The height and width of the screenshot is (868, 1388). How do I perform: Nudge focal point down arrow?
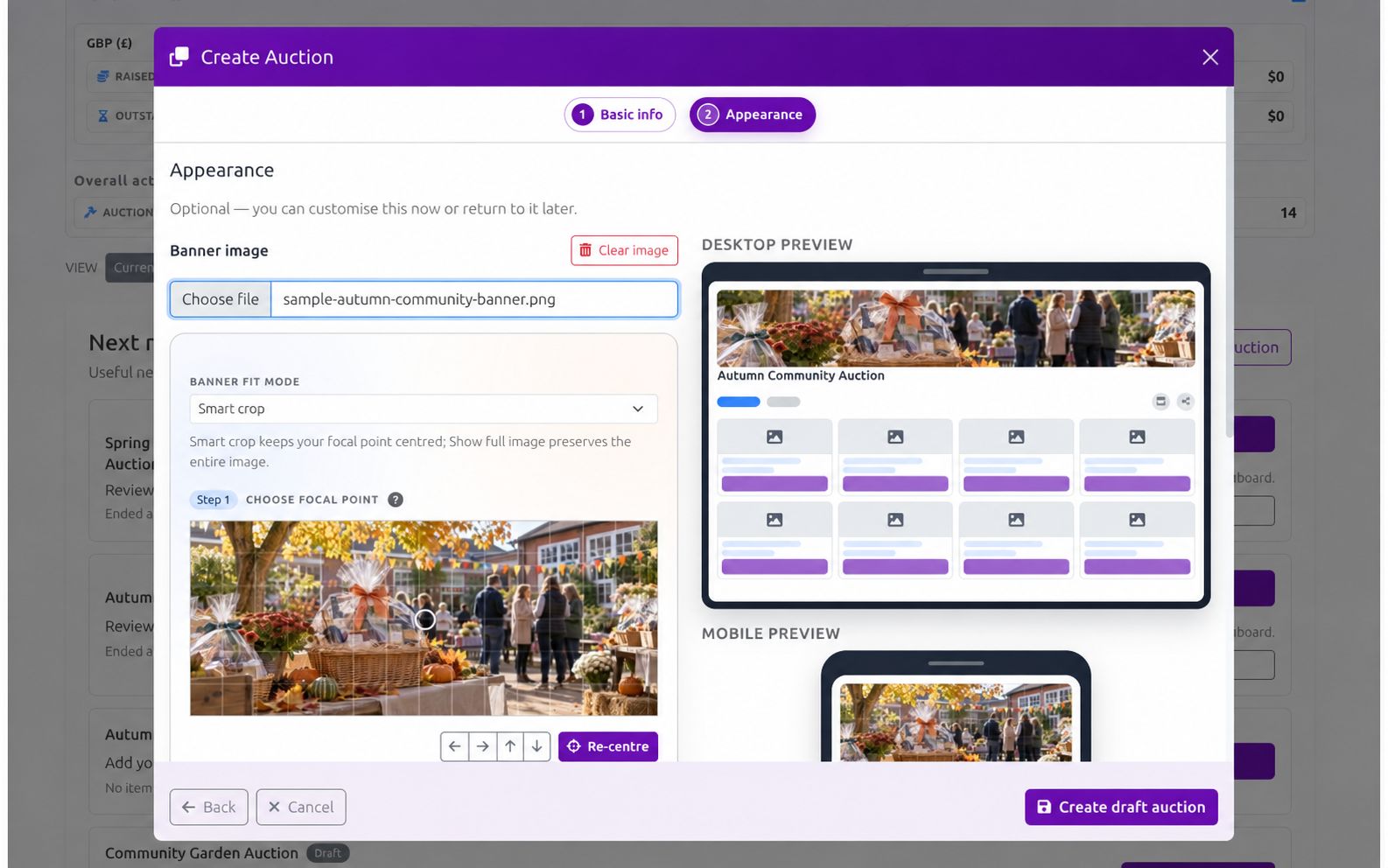point(536,746)
